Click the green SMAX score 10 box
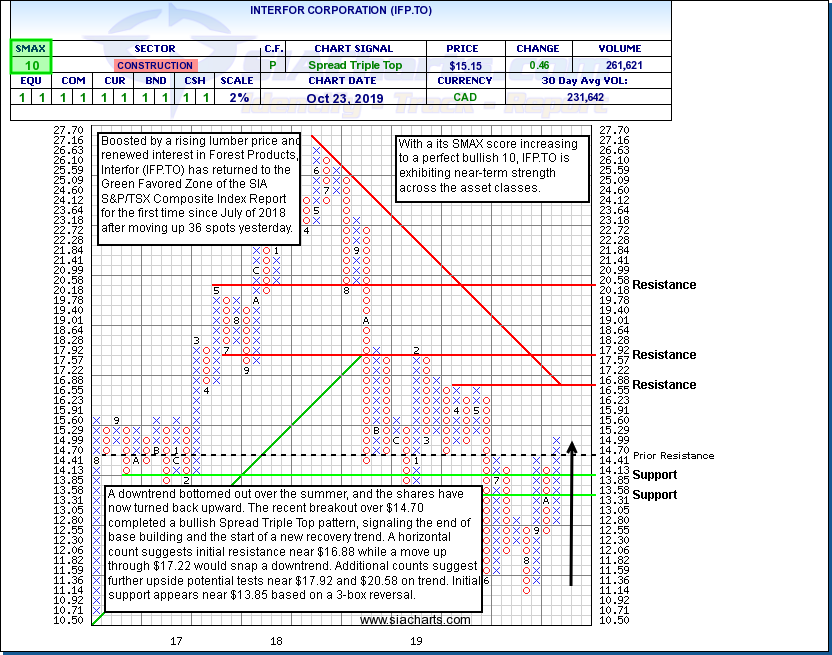Viewport: 832px width, 655px height. [x=31, y=65]
